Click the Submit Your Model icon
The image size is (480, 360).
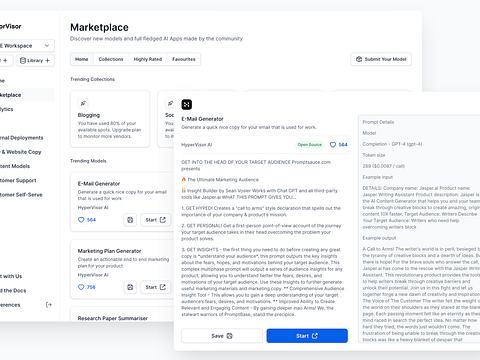click(359, 59)
